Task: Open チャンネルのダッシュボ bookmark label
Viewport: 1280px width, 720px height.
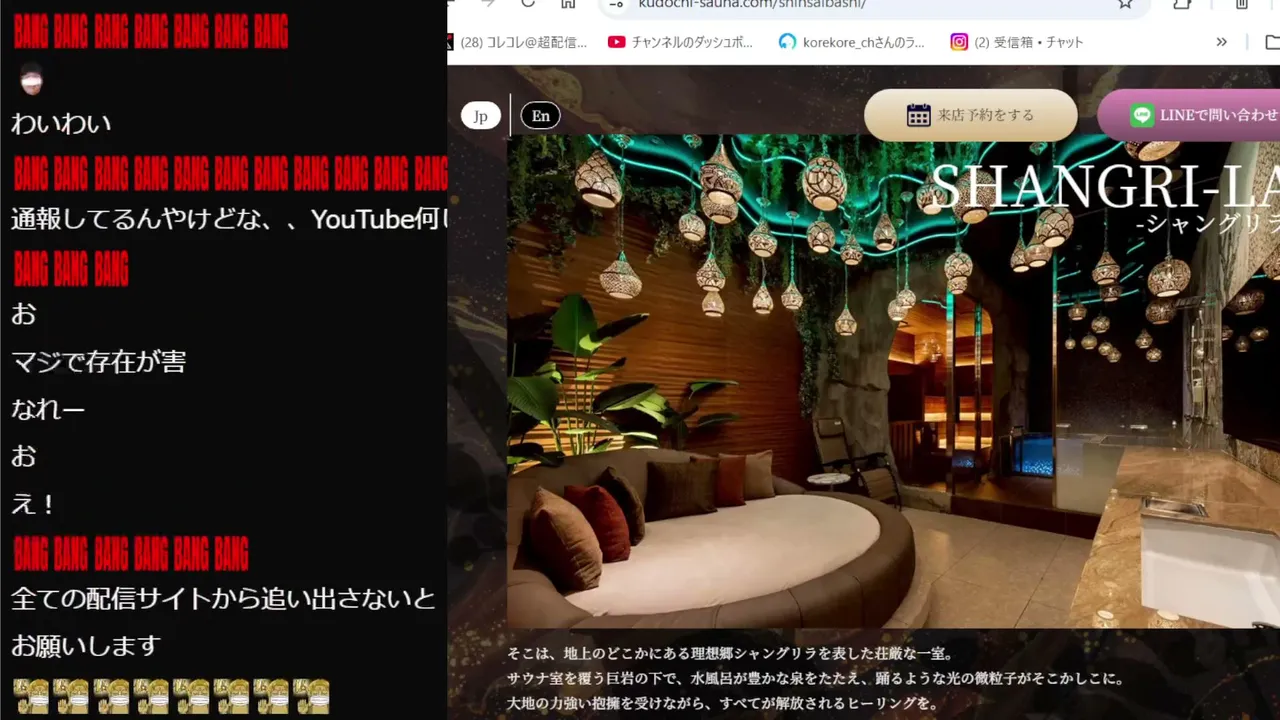Action: pos(692,42)
